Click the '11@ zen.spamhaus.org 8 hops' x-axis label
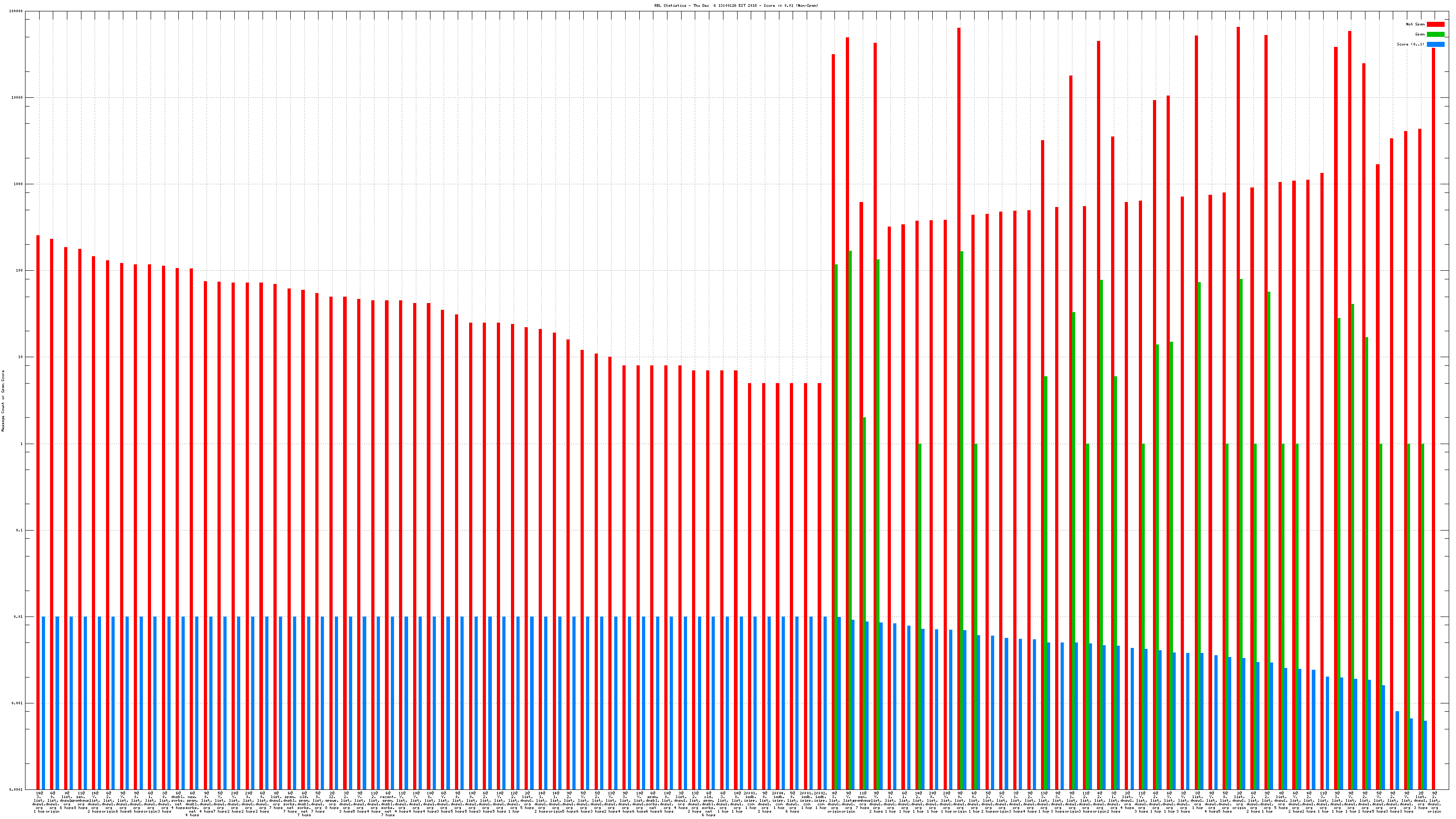1456x819 pixels. click(x=81, y=801)
